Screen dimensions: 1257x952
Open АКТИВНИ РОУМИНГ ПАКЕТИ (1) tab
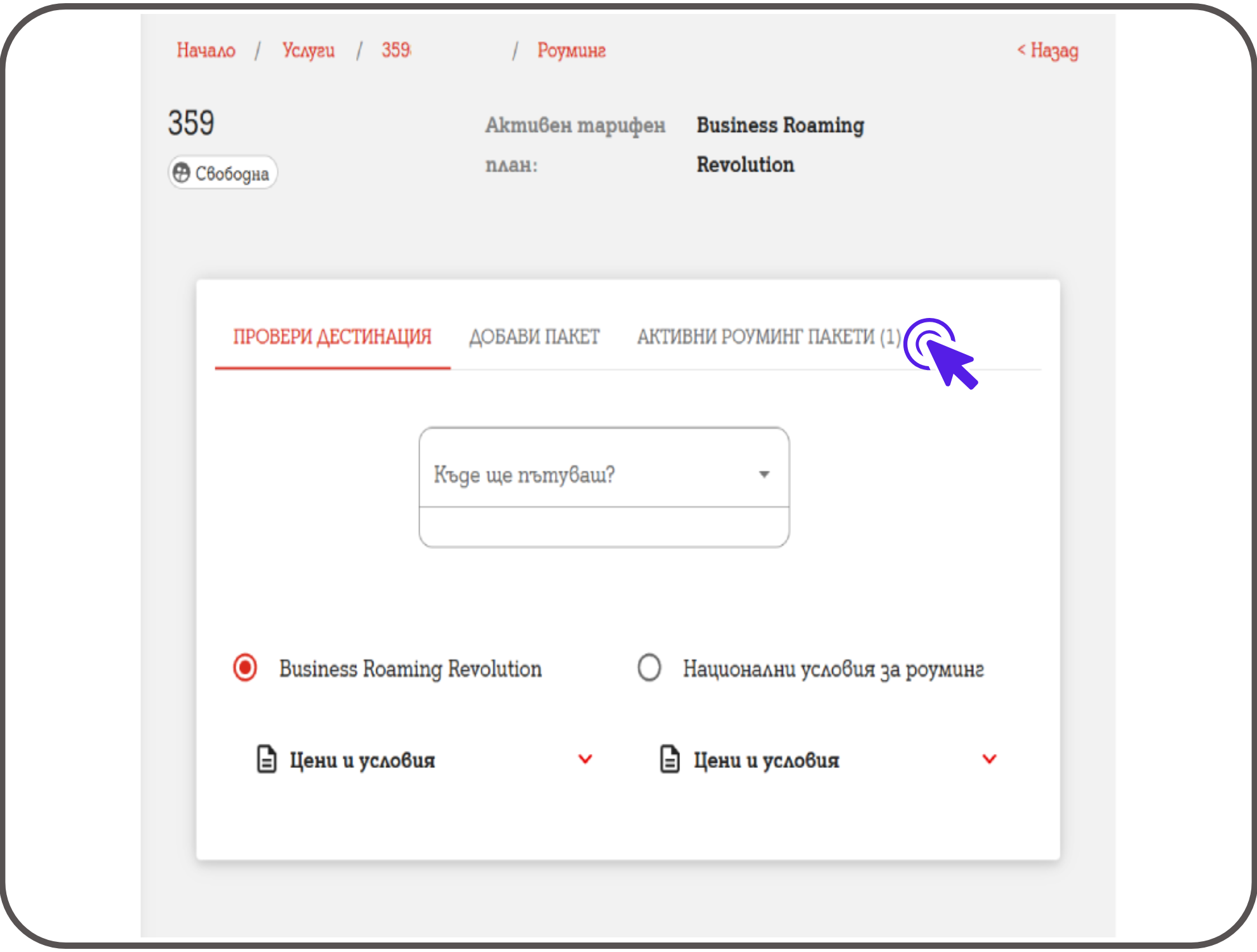769,336
